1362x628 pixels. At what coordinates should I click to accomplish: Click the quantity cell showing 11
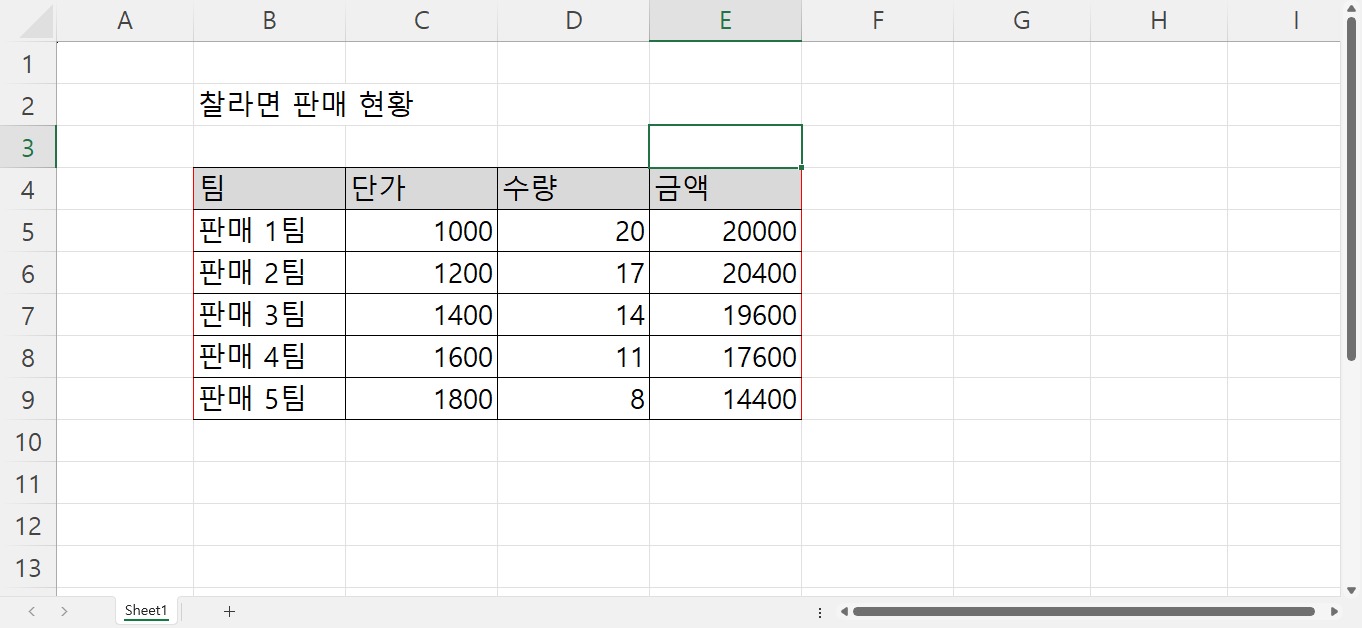tap(573, 357)
